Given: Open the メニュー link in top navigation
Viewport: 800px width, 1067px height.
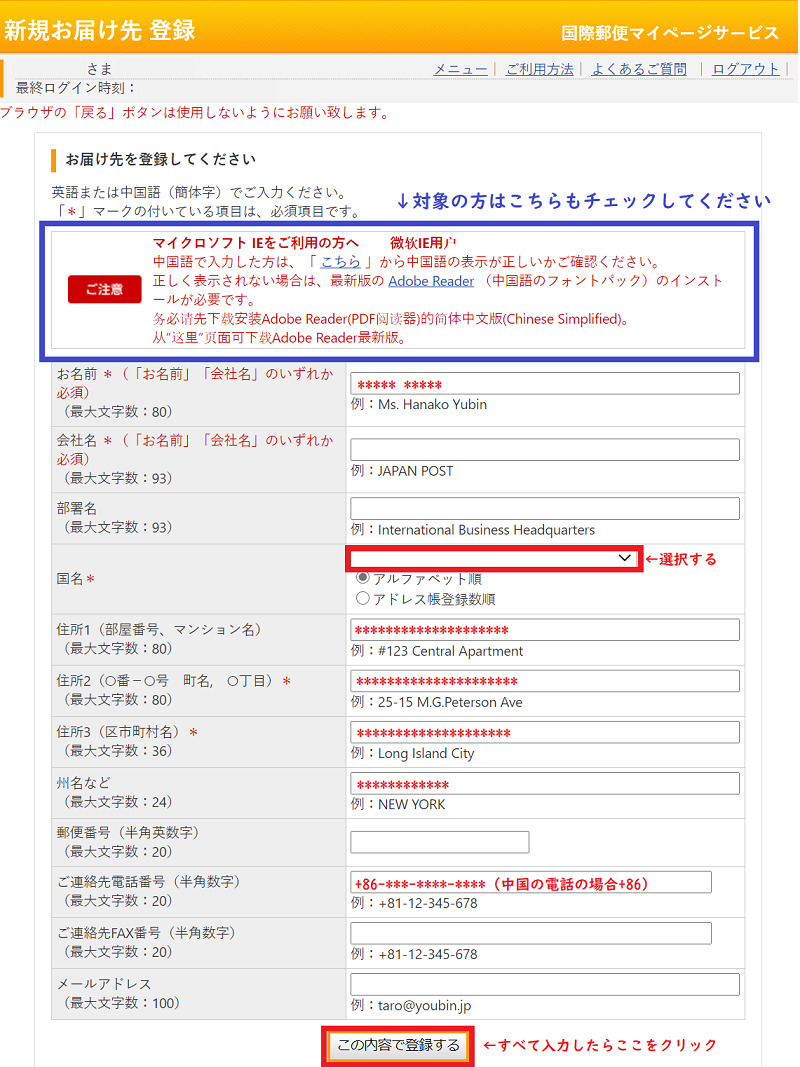Looking at the screenshot, I should click(459, 69).
